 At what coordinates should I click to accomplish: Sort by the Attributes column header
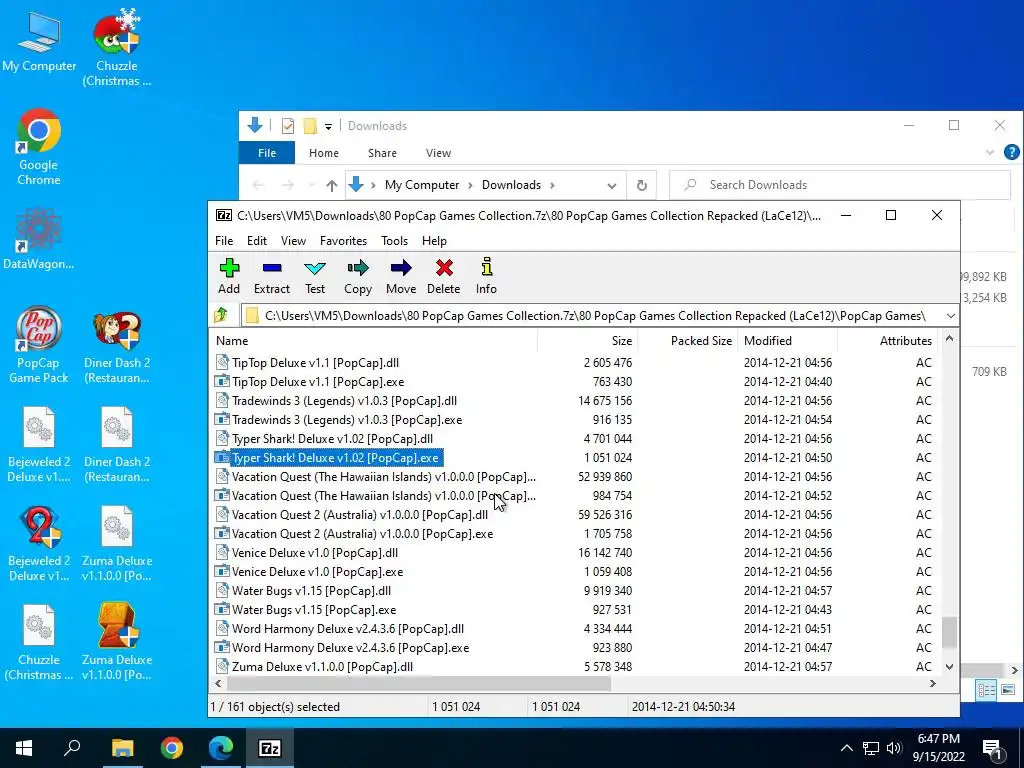pyautogui.click(x=888, y=341)
